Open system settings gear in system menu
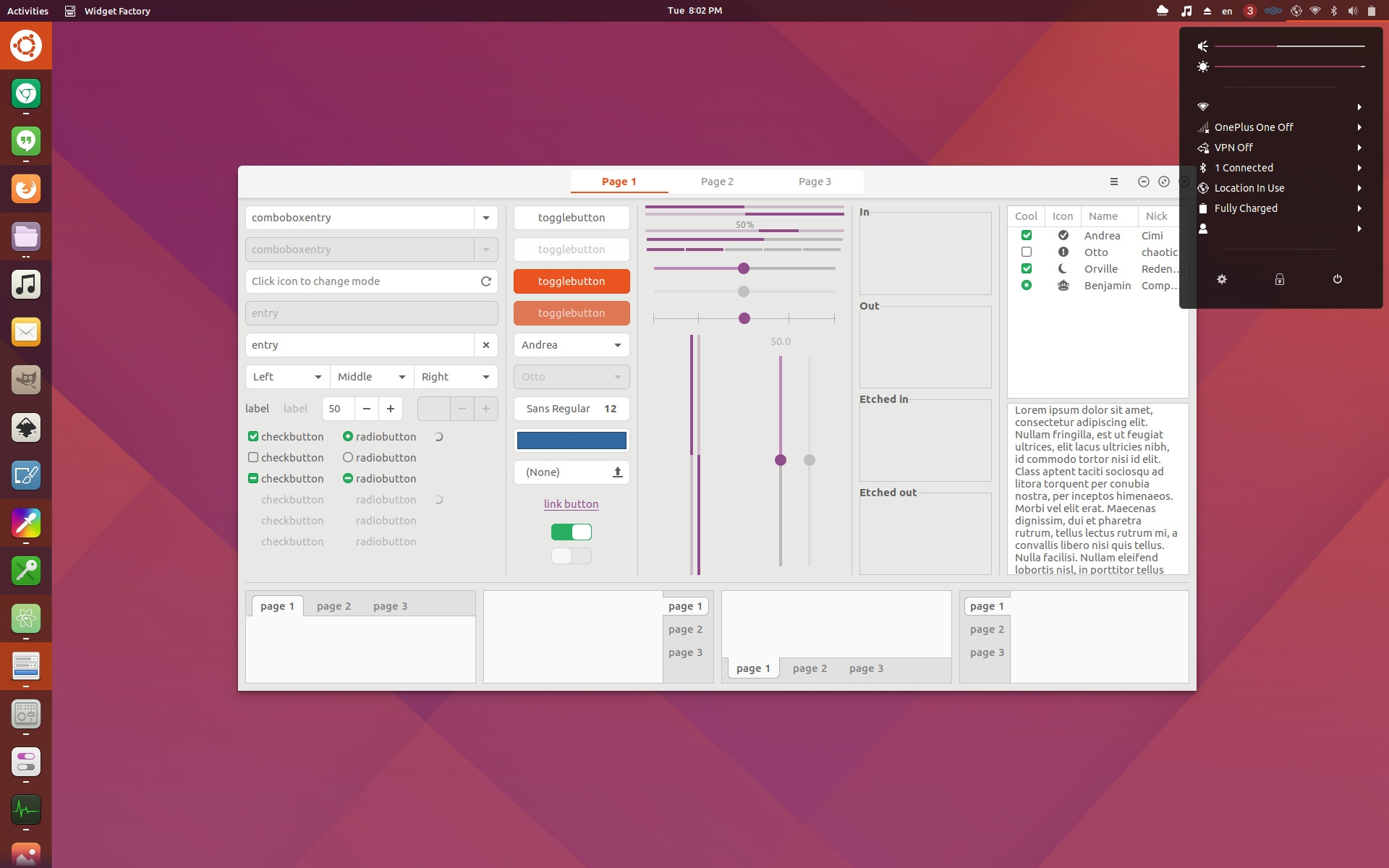Viewport: 1389px width, 868px height. click(1222, 279)
